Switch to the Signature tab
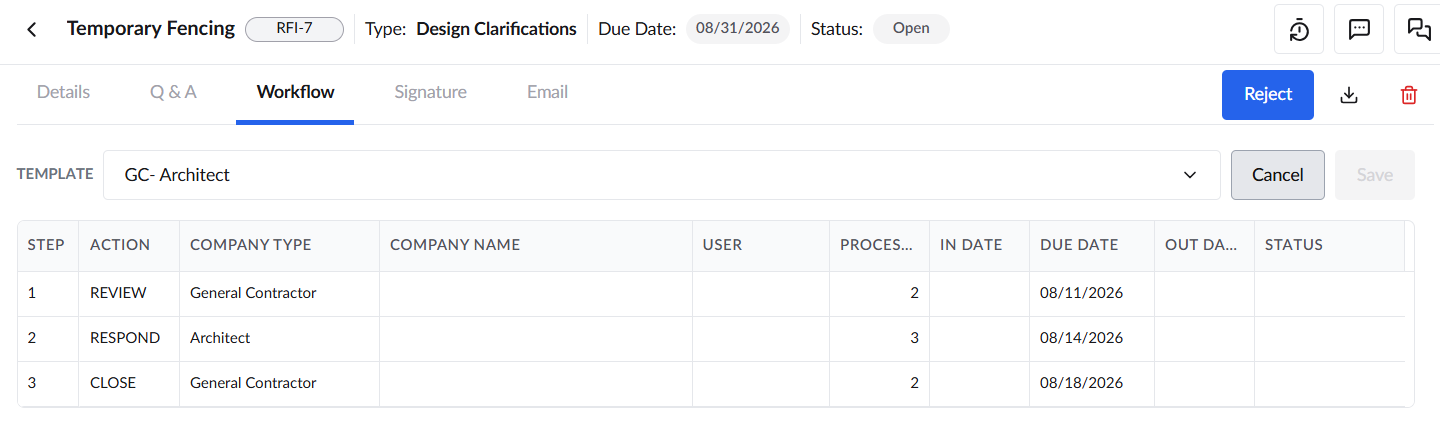The image size is (1440, 432). click(430, 92)
